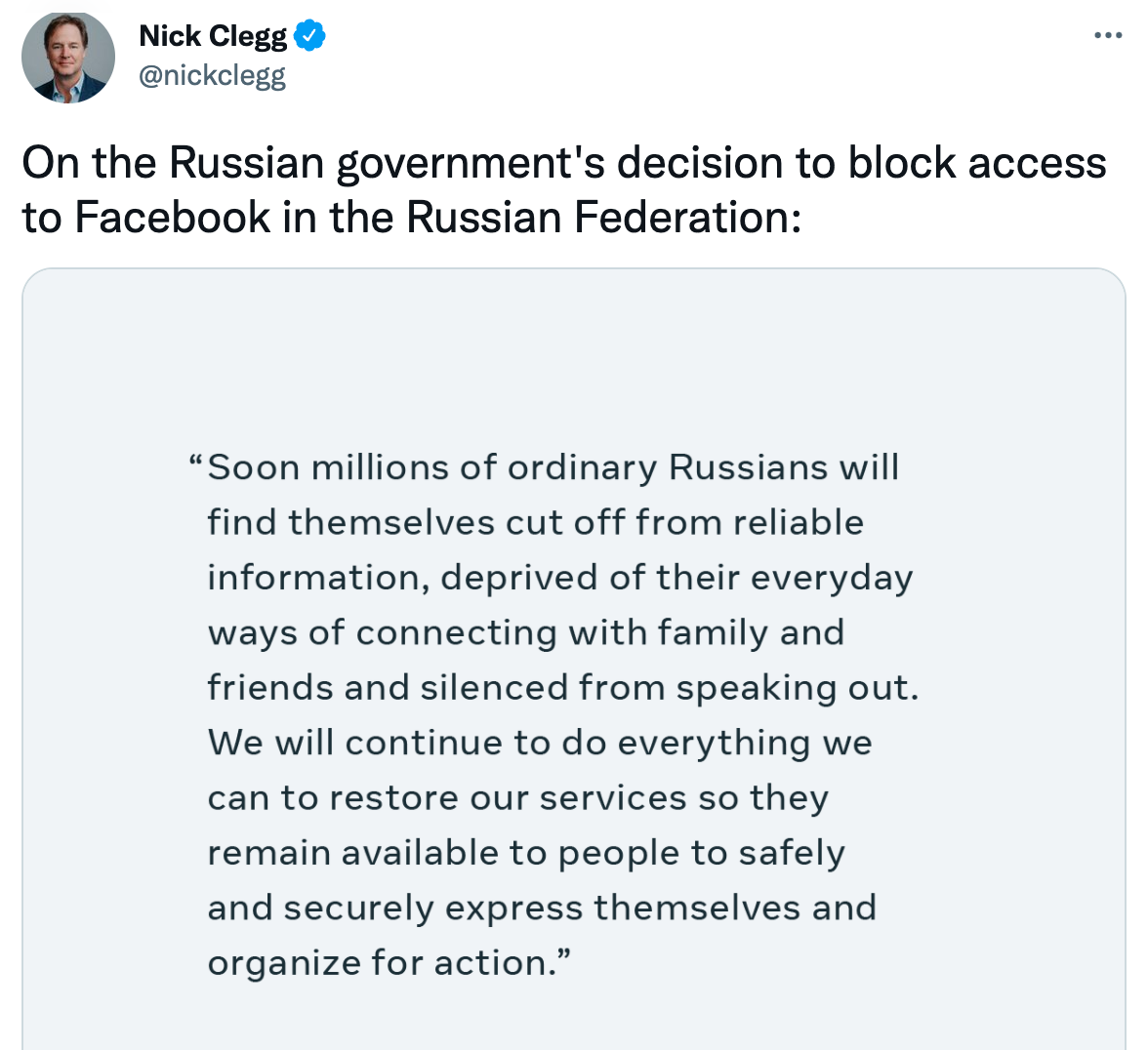
Task: Click the gray background of the quoted image
Action: (x=574, y=342)
